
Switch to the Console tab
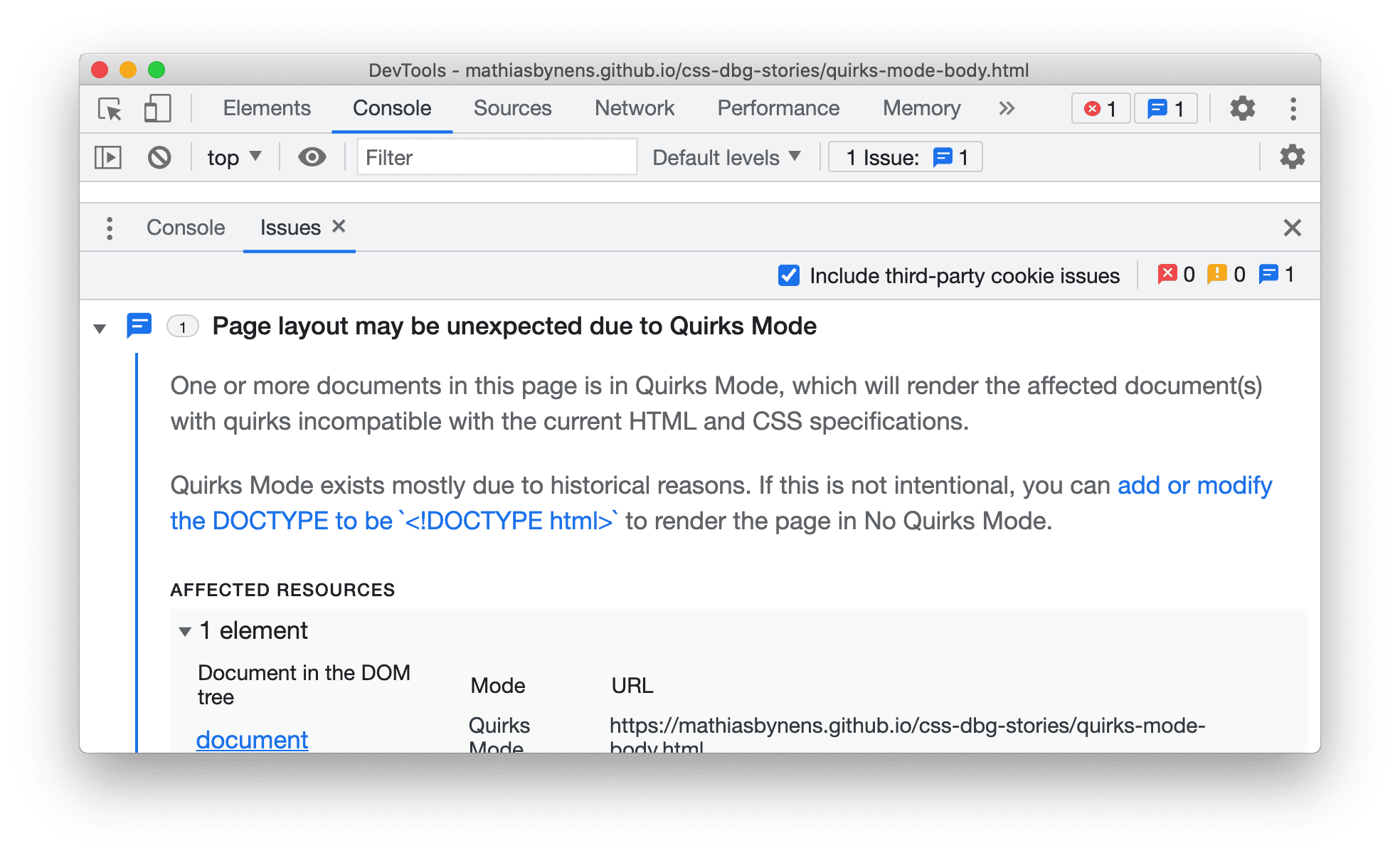click(185, 226)
